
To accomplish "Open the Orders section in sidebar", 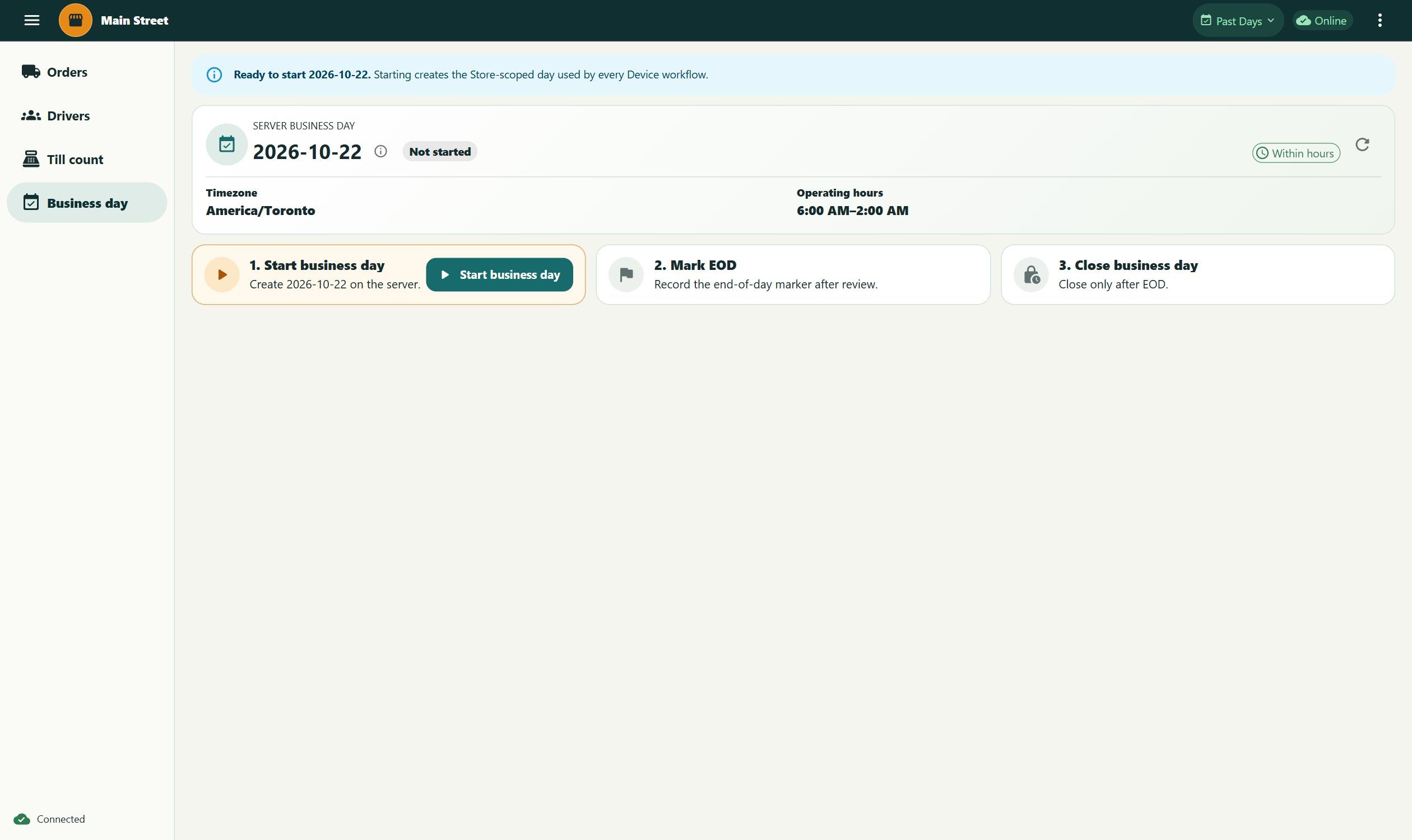I will coord(87,72).
